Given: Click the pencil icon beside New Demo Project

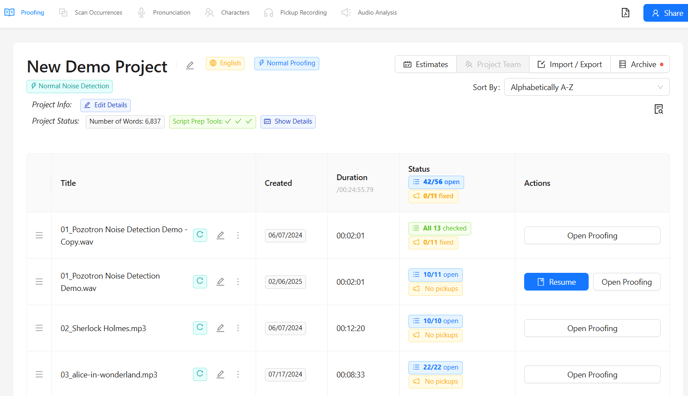Looking at the screenshot, I should coord(190,65).
